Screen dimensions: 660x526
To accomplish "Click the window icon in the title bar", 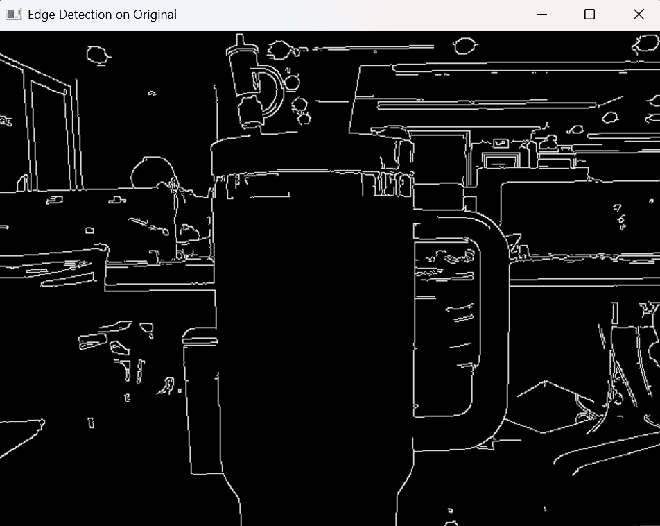I will pos(13,15).
